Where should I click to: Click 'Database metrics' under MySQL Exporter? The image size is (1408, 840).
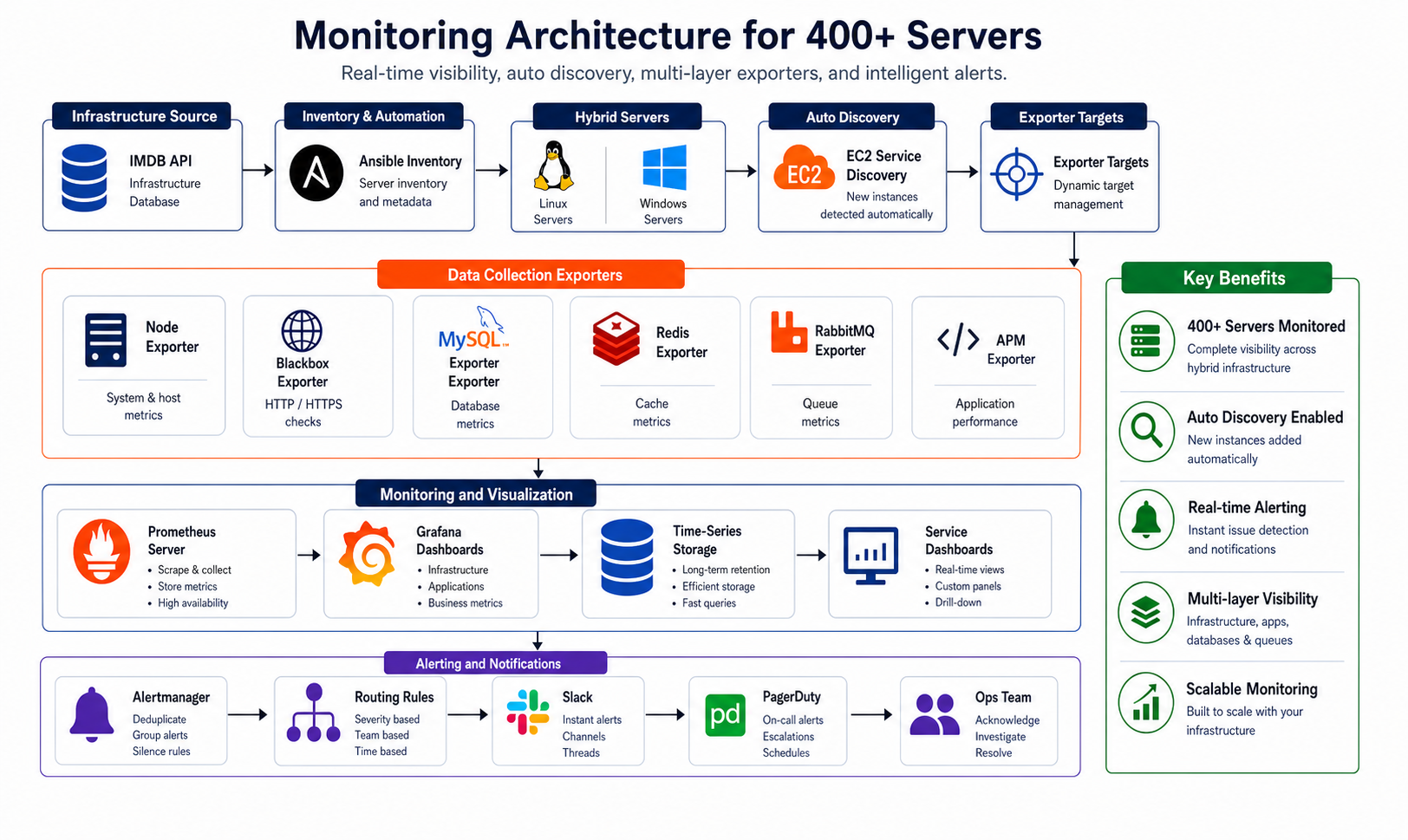(x=475, y=414)
